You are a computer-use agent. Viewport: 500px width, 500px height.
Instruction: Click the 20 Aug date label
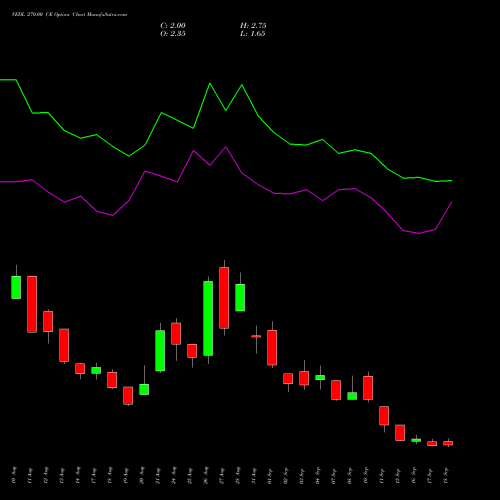[142, 475]
